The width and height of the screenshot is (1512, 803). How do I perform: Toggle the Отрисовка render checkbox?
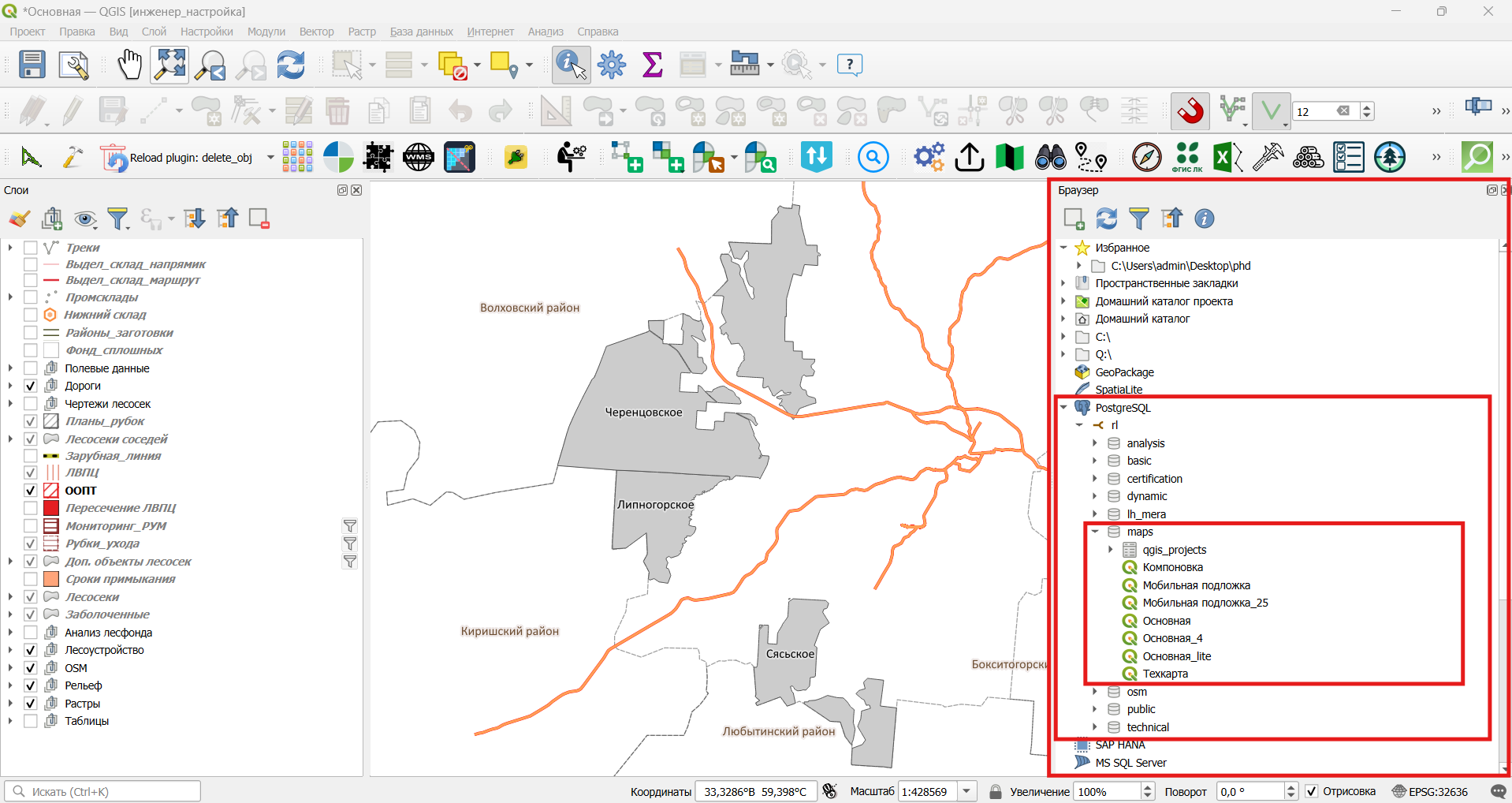(1312, 791)
